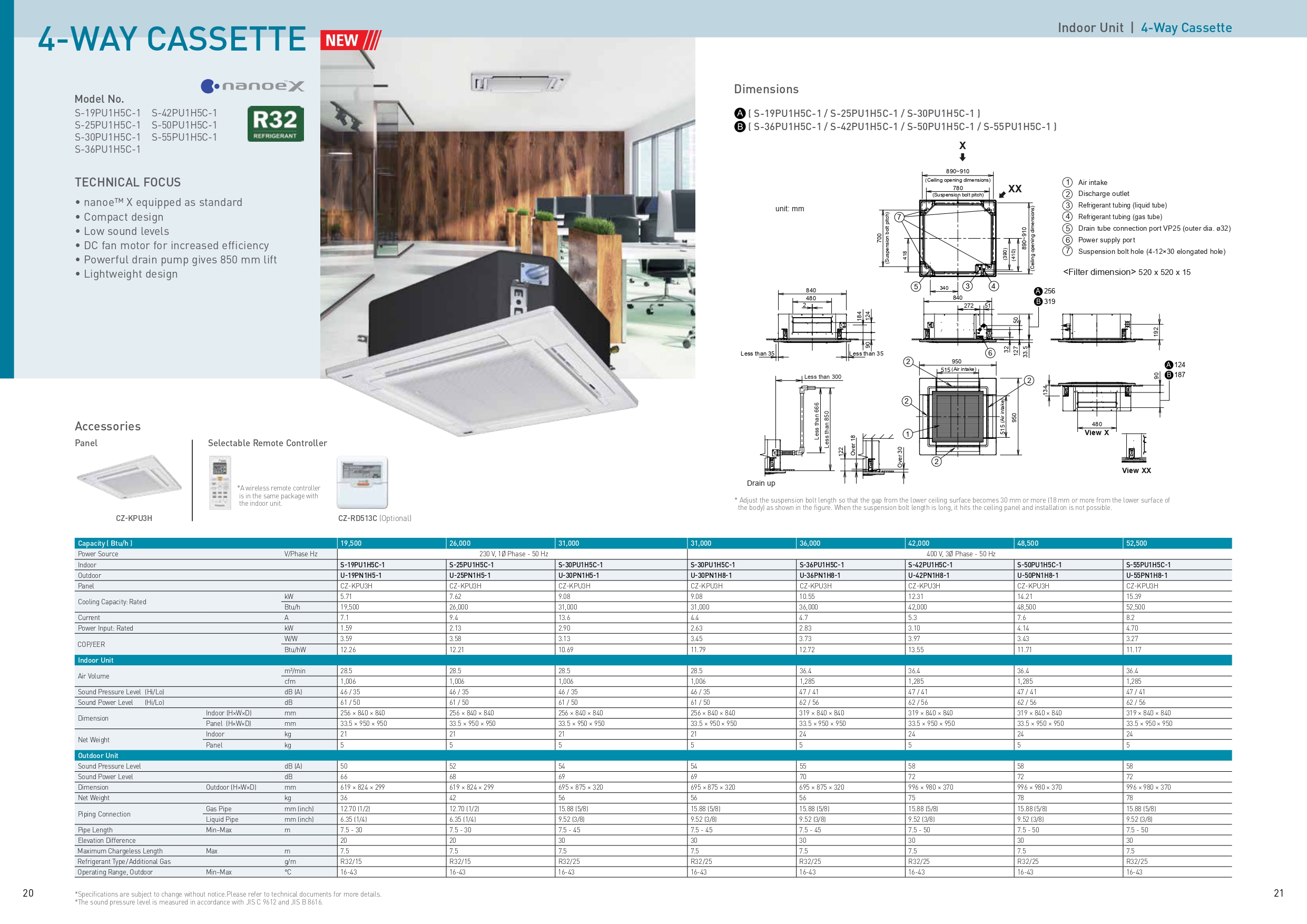Click the X arrow marker above the top-view diagram

[962, 151]
